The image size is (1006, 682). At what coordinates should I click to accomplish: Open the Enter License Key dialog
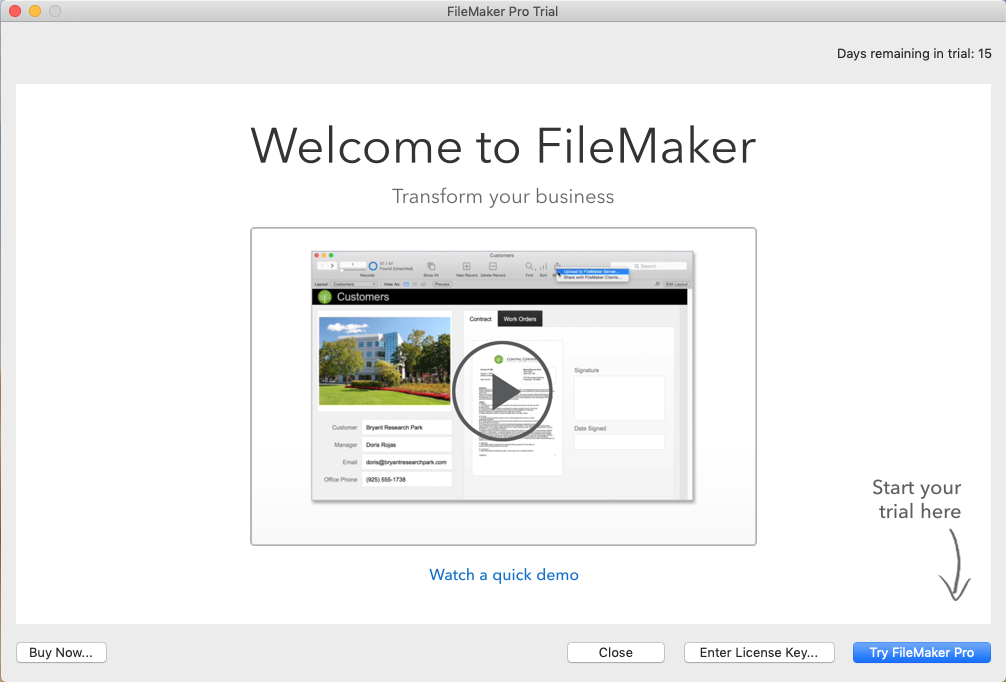tap(759, 652)
